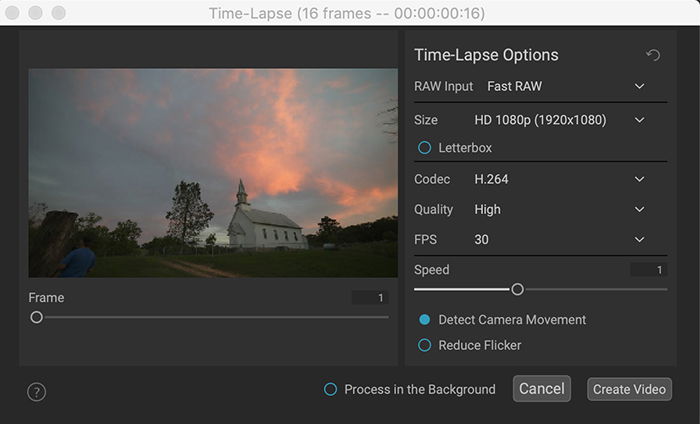Viewport: 700px width, 424px height.
Task: Click the Create Video button
Action: (x=629, y=389)
